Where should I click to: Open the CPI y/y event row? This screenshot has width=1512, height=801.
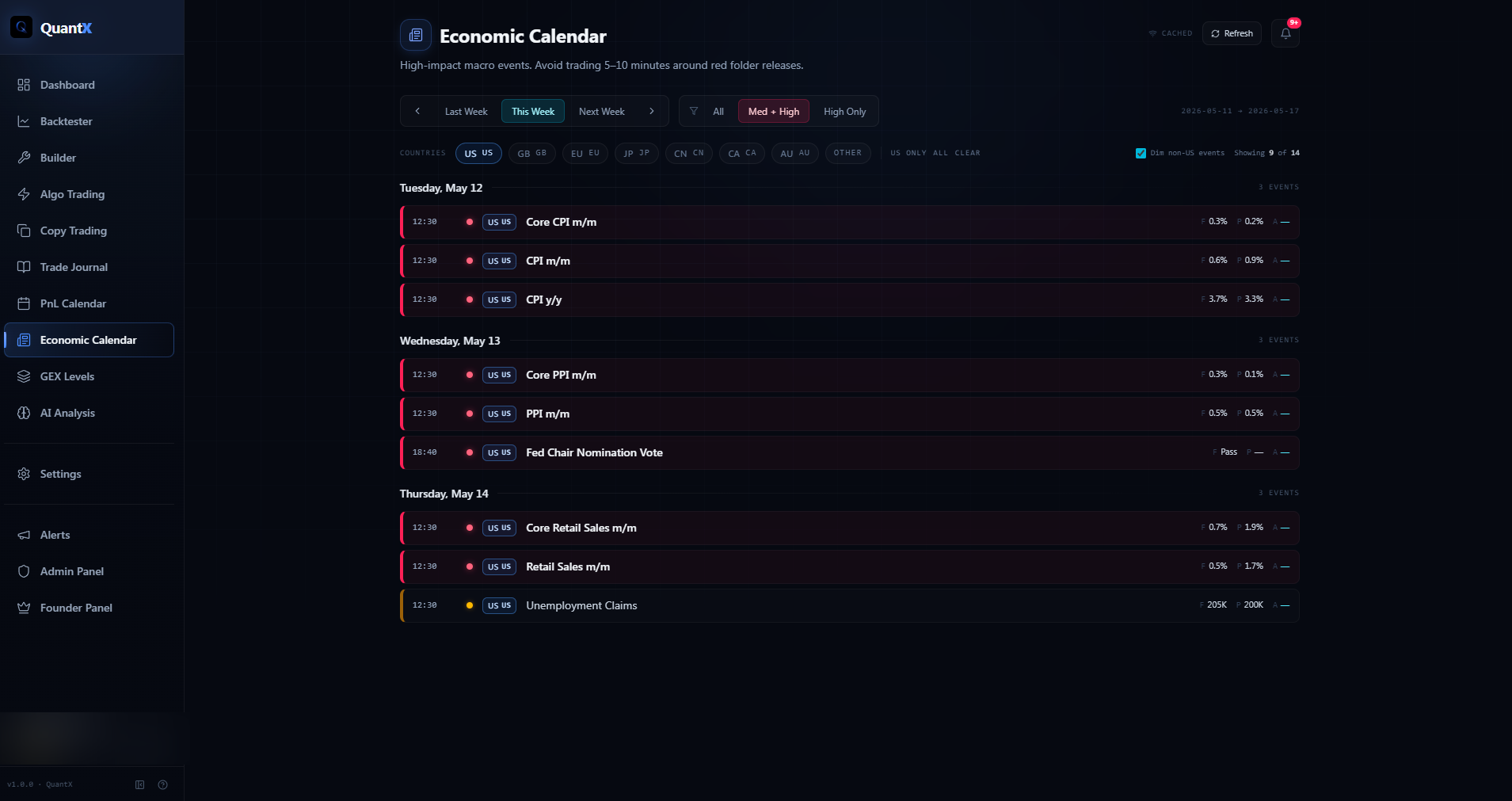850,299
